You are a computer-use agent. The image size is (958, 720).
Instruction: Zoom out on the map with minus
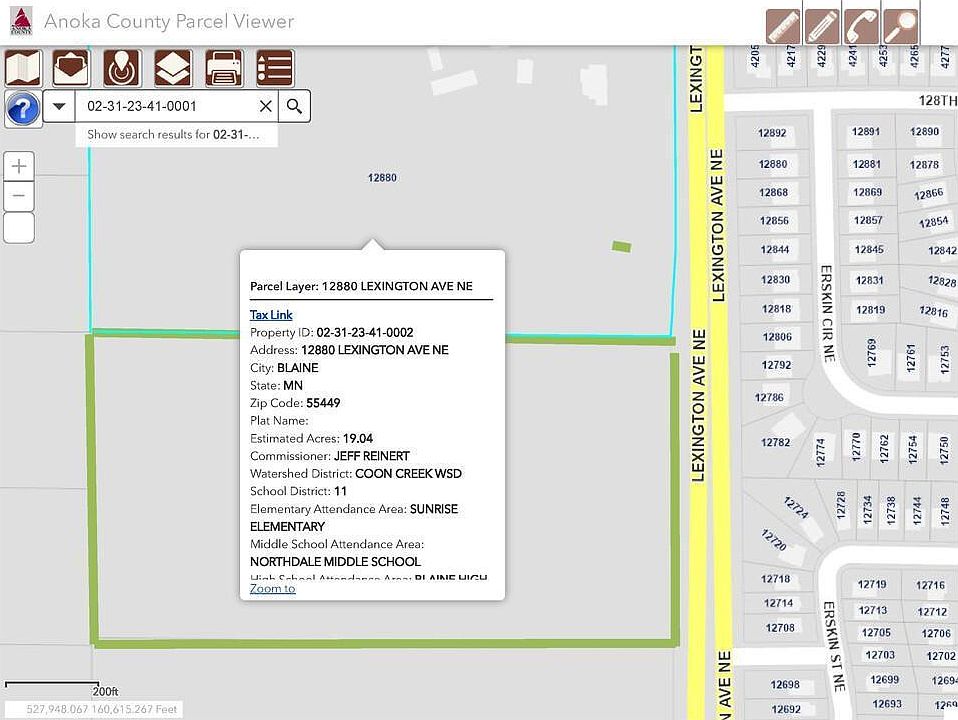pyautogui.click(x=19, y=196)
